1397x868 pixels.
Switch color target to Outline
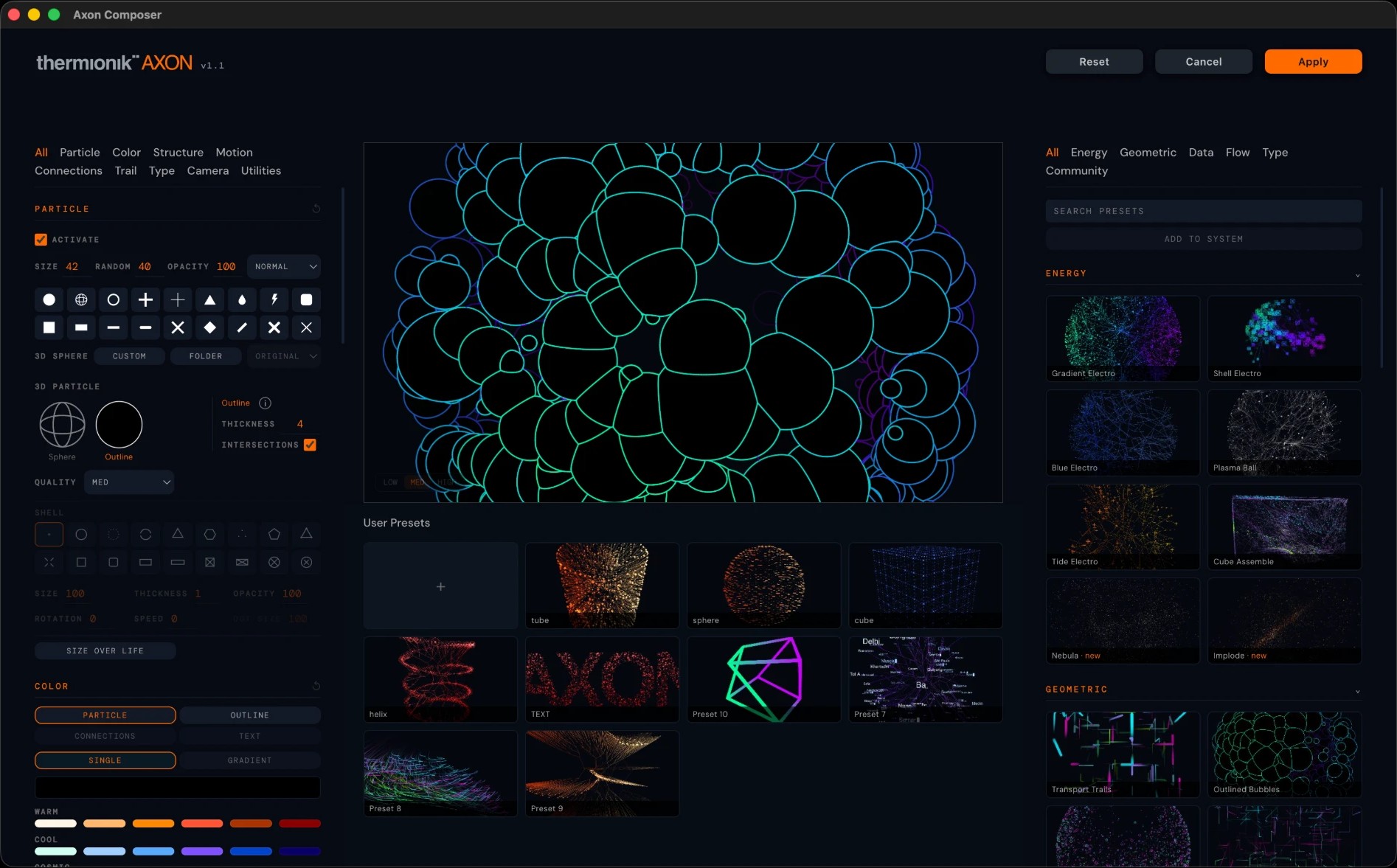click(250, 715)
